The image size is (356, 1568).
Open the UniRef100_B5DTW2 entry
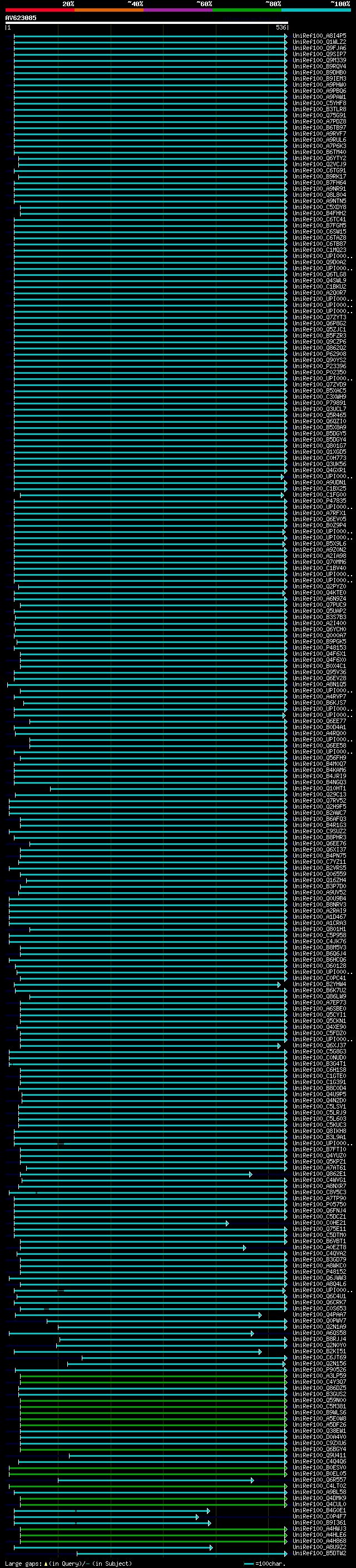[319, 1553]
